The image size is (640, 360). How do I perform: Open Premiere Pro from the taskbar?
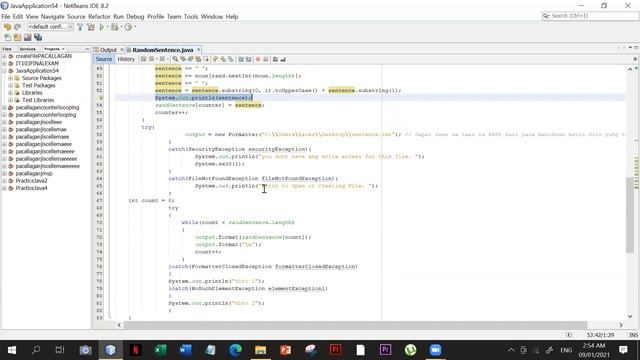pyautogui.click(x=385, y=350)
